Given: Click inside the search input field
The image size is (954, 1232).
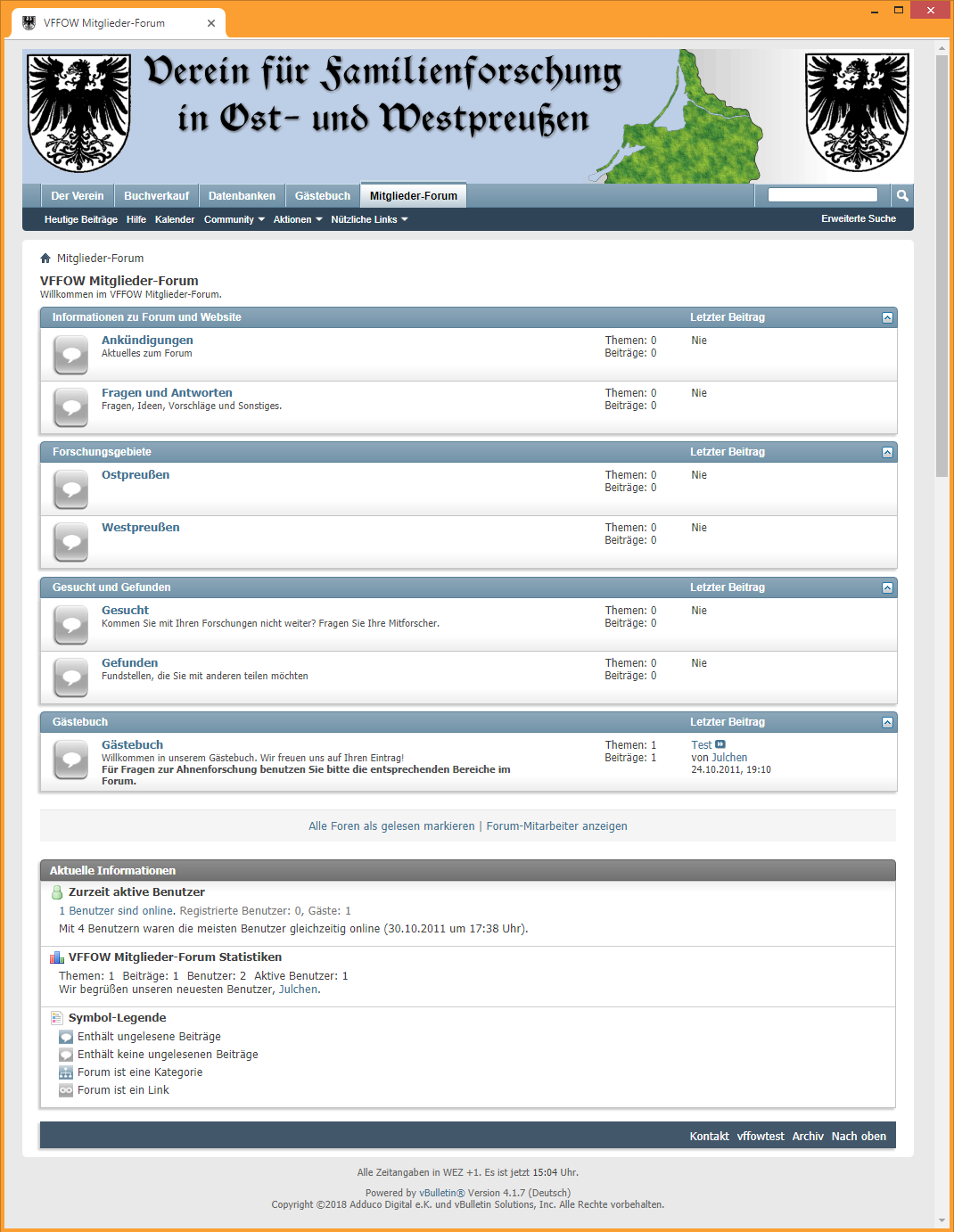Looking at the screenshot, I should click(822, 194).
